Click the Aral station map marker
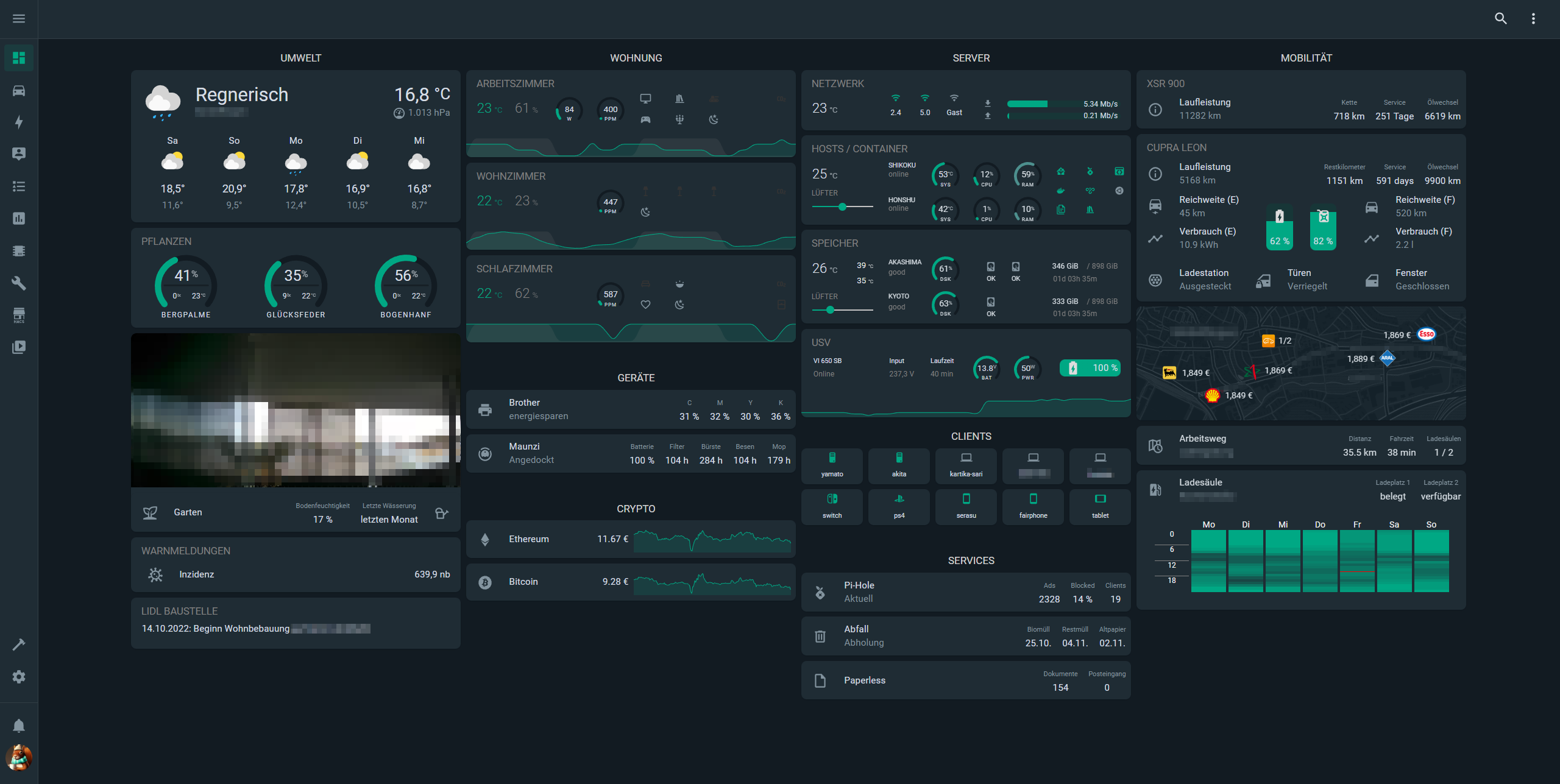 click(x=1388, y=358)
